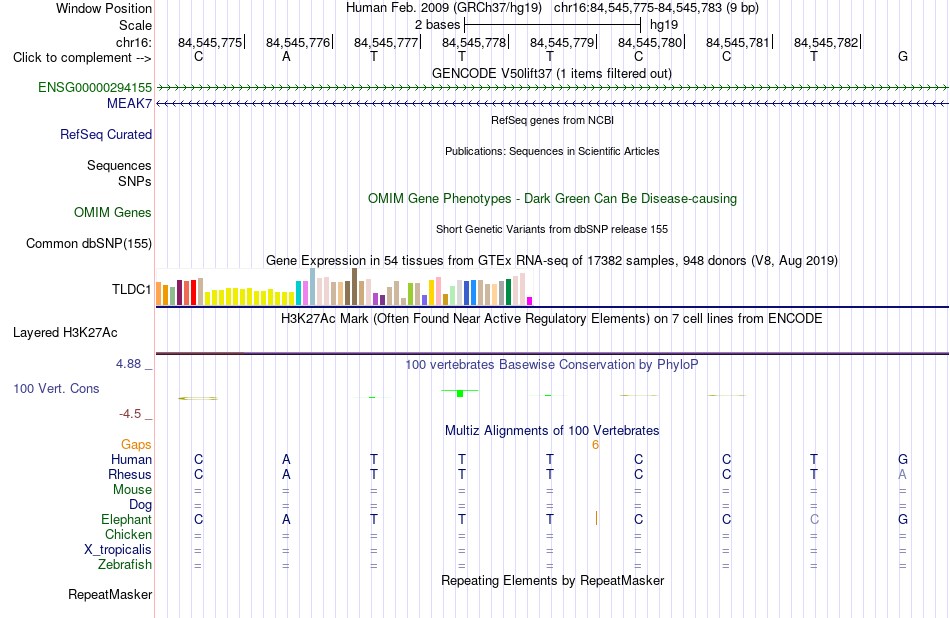Click the TLDC1 expression label

pyautogui.click(x=131, y=290)
